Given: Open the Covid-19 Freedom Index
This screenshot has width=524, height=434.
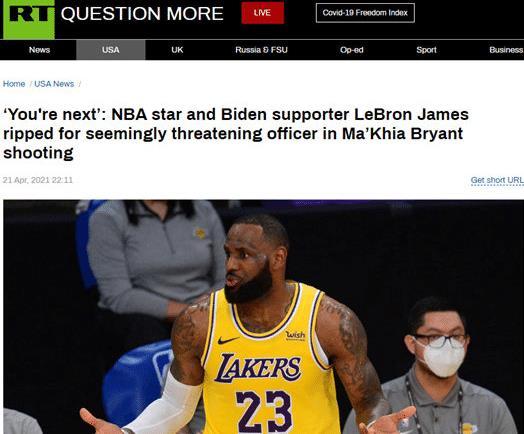Looking at the screenshot, I should (365, 13).
